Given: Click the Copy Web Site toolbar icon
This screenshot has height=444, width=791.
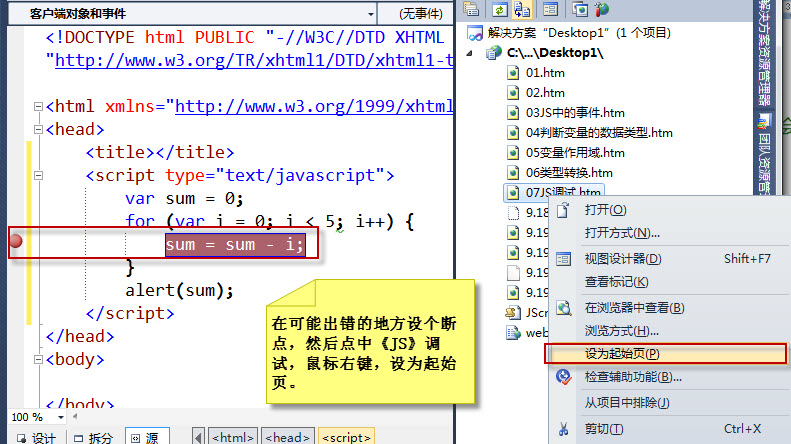Looking at the screenshot, I should coord(580,9).
